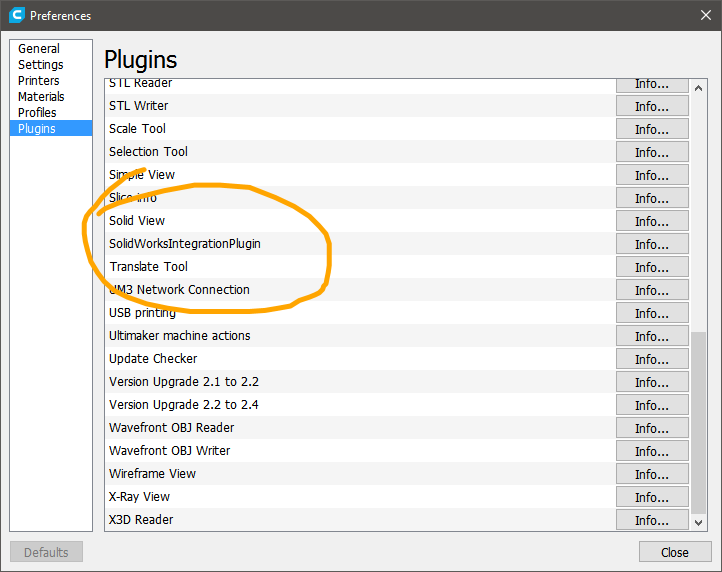This screenshot has height=572, width=722.
Task: Click the scrollbar up arrow
Action: point(698,88)
